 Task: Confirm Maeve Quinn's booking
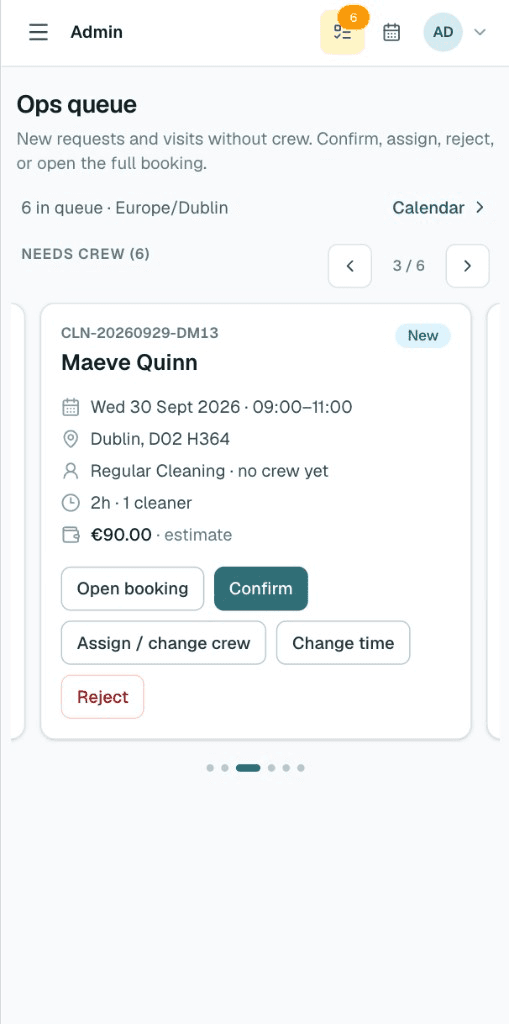[261, 588]
